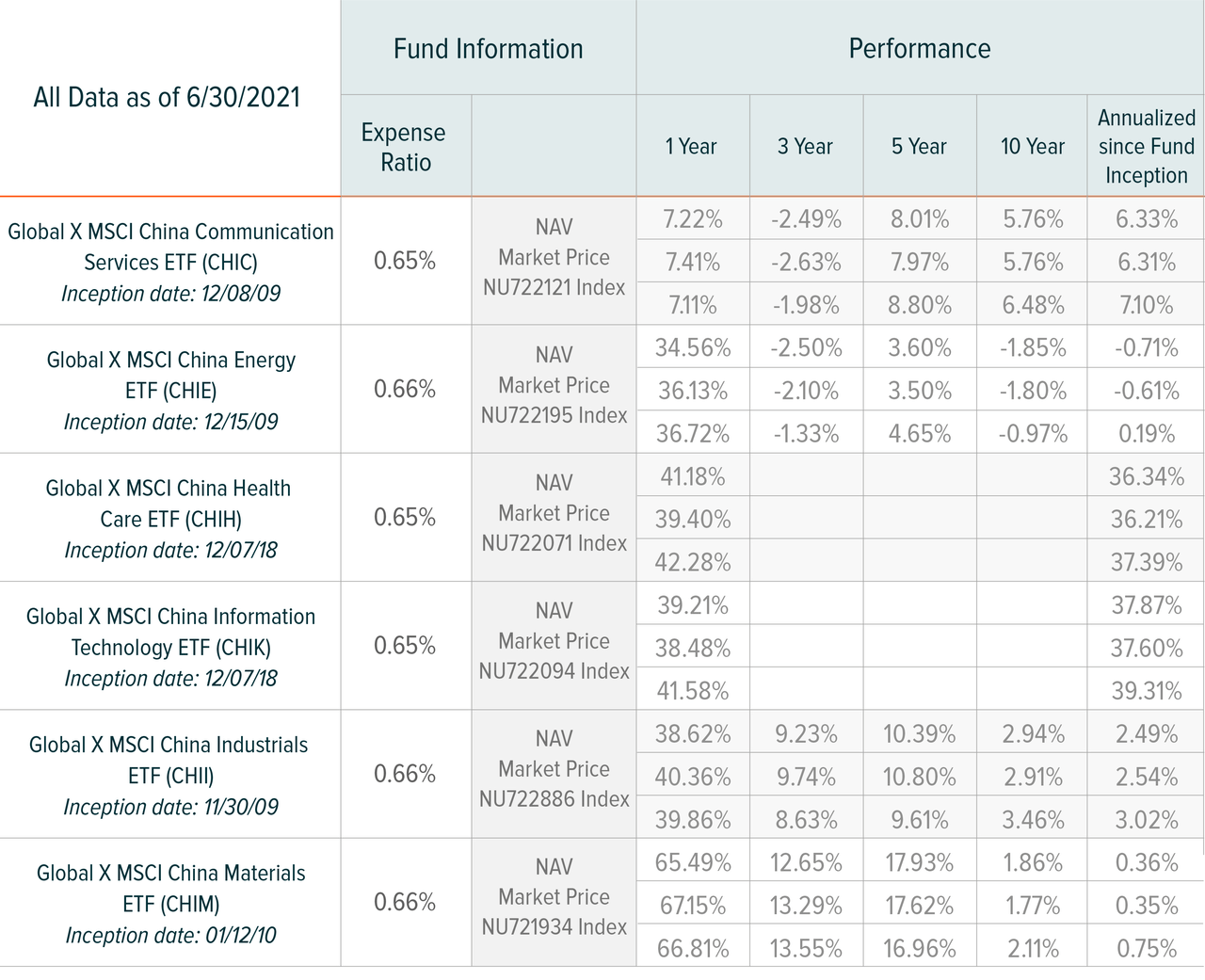Click NU722071 Index label
The image size is (1205, 980).
point(554,543)
